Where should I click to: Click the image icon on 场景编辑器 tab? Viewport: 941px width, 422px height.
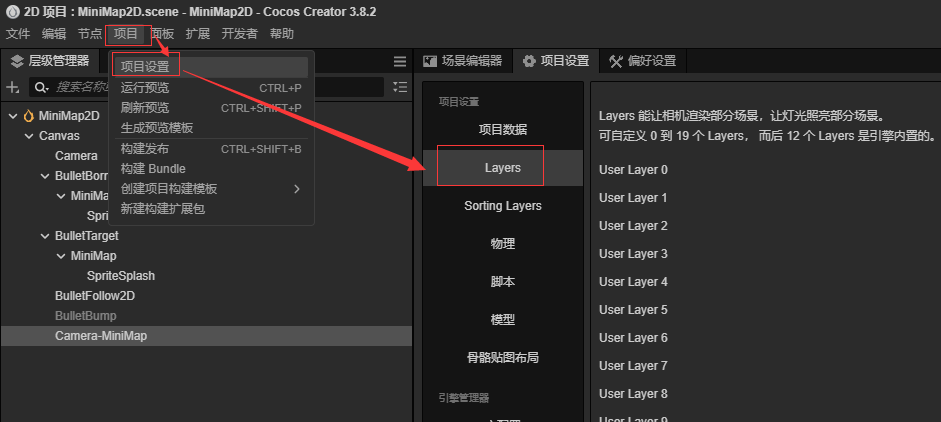click(430, 61)
